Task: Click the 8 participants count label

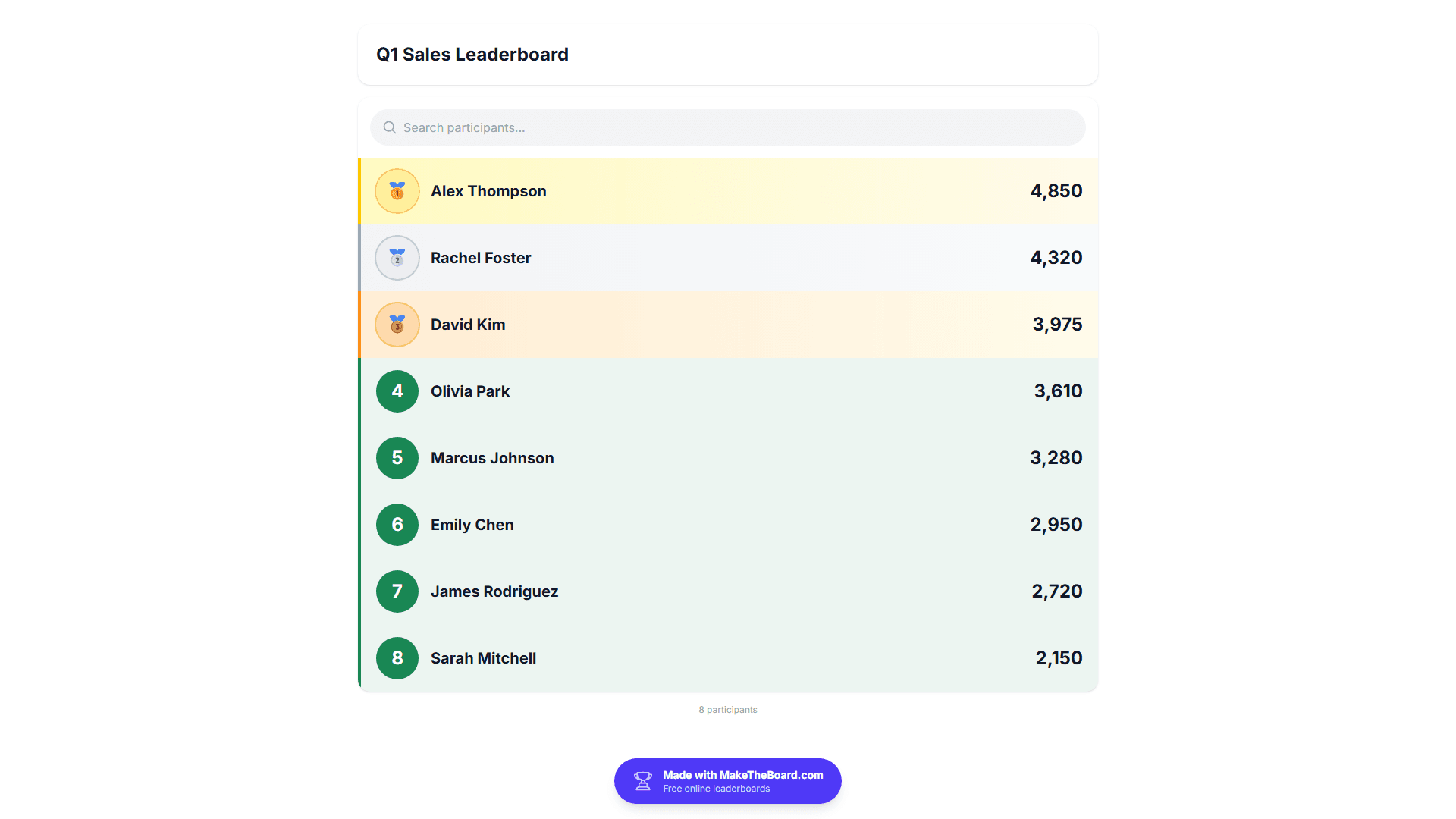Action: pyautogui.click(x=728, y=710)
